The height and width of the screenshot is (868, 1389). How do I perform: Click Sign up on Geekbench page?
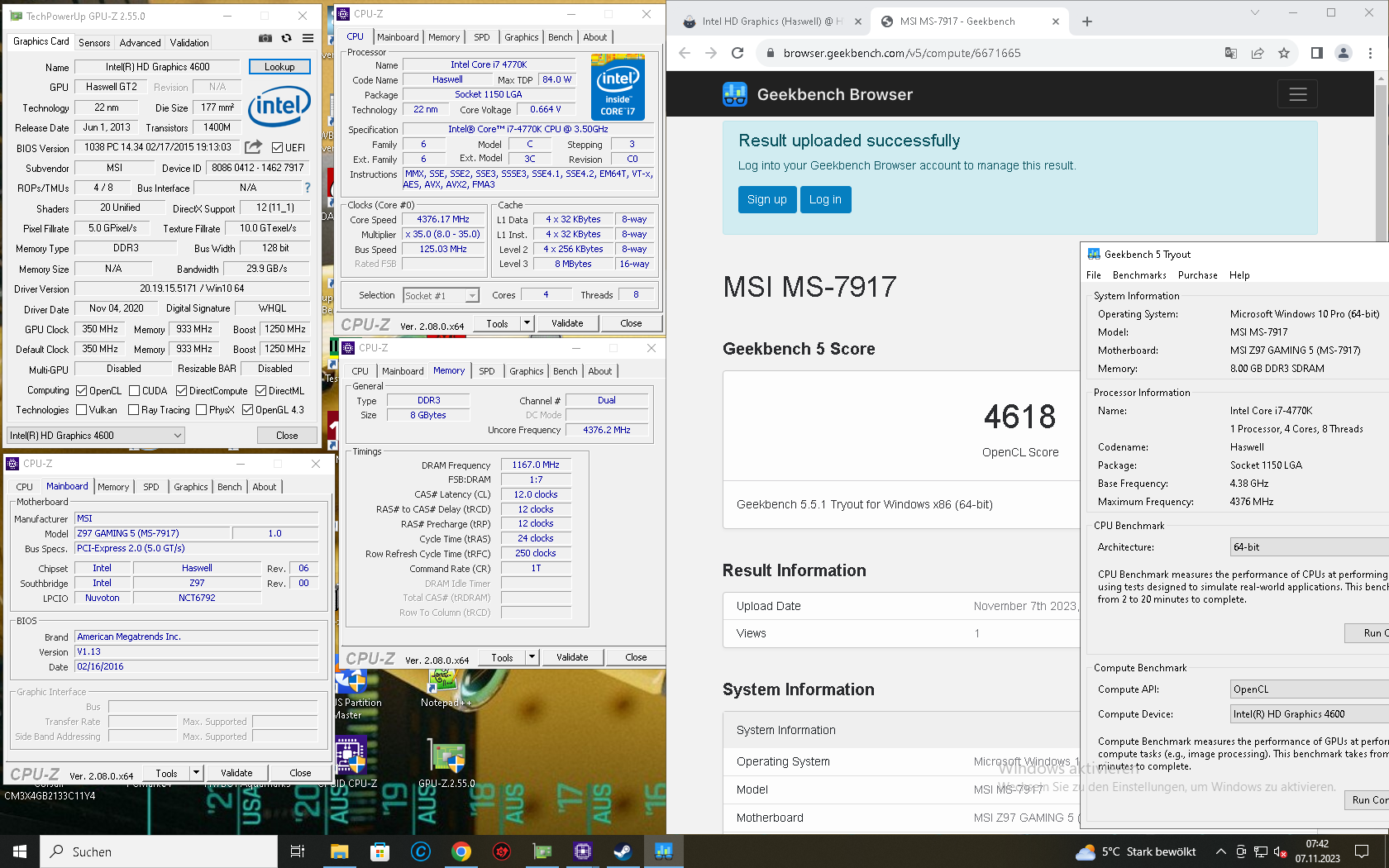click(x=766, y=199)
